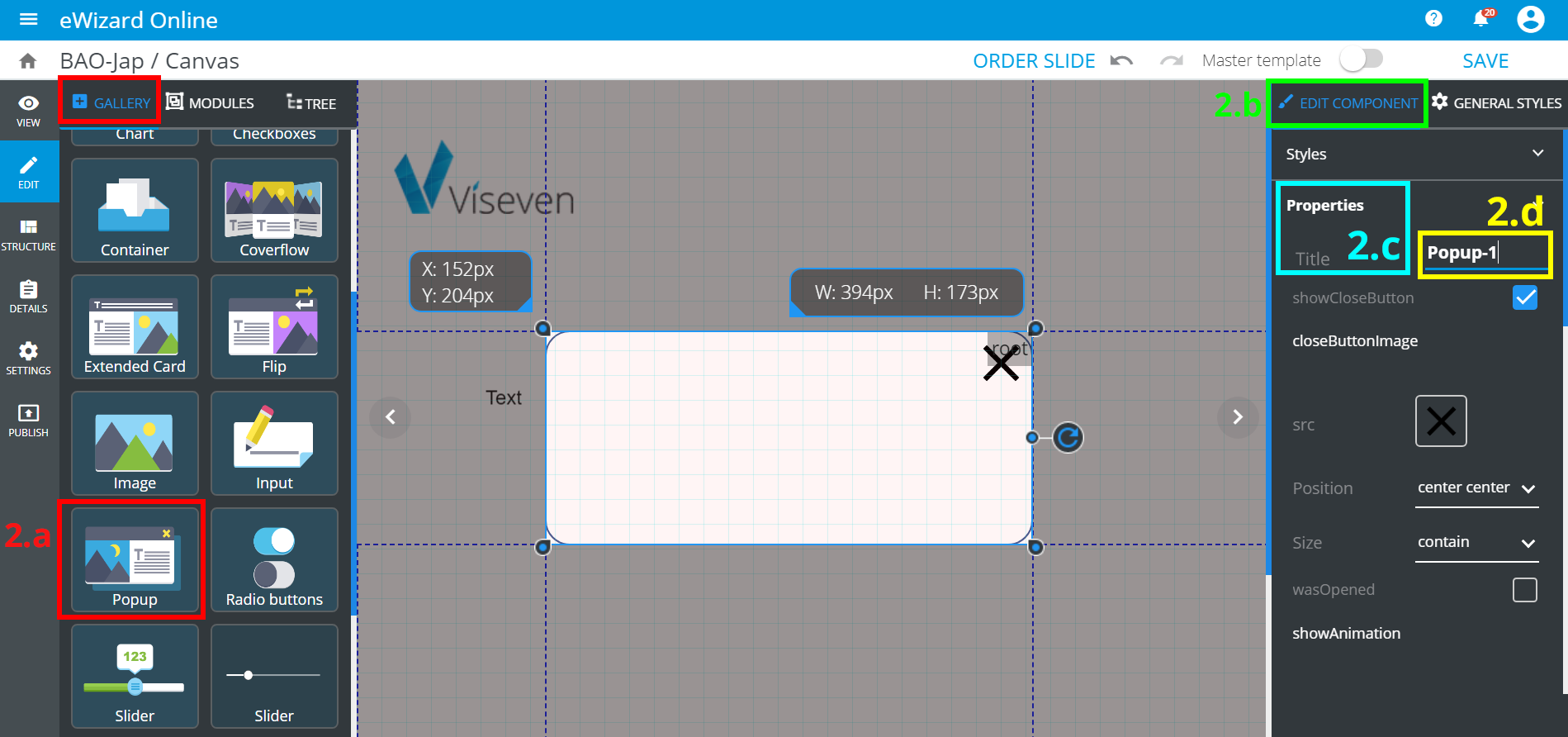Uncheck the showCloseButton checkbox

click(x=1524, y=297)
